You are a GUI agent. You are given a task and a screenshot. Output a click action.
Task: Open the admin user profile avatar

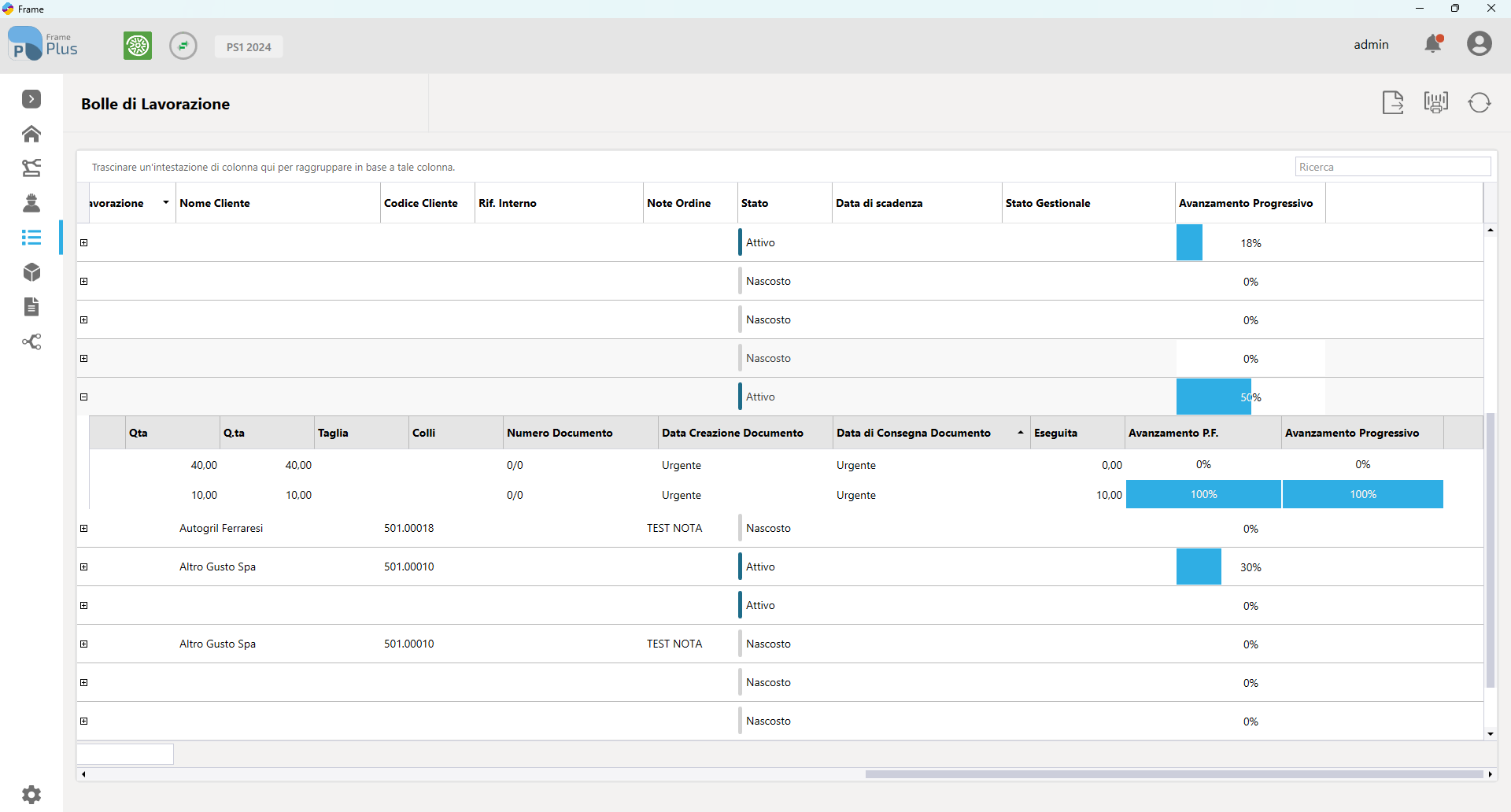[x=1480, y=43]
